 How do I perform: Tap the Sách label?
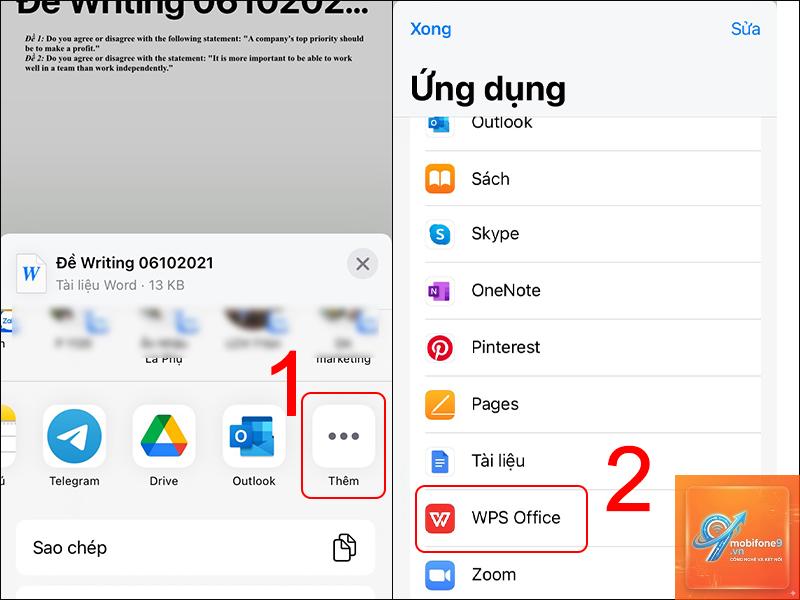[490, 179]
